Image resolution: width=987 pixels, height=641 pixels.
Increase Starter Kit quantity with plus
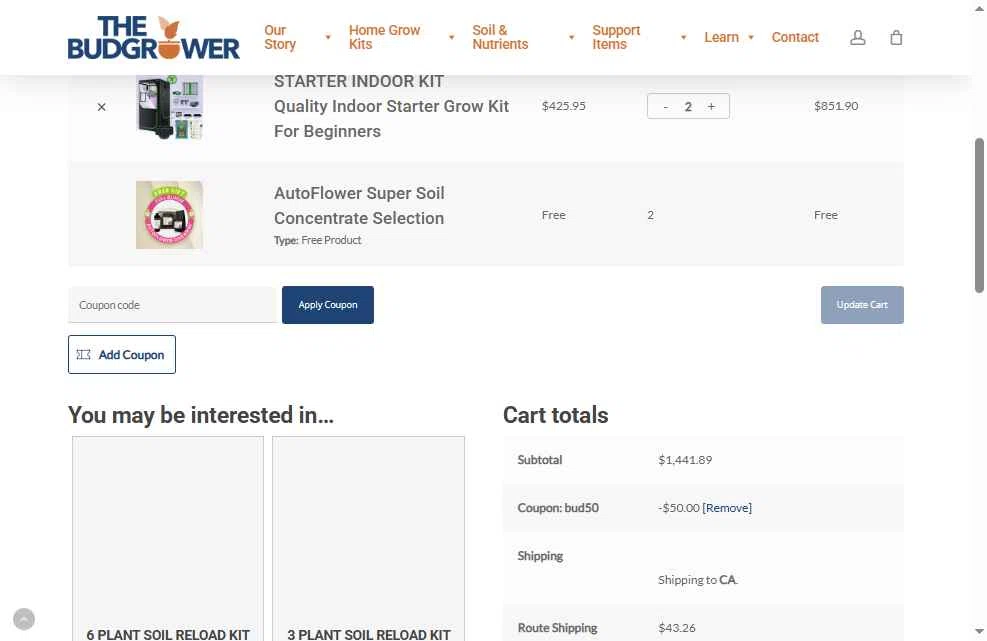point(711,106)
